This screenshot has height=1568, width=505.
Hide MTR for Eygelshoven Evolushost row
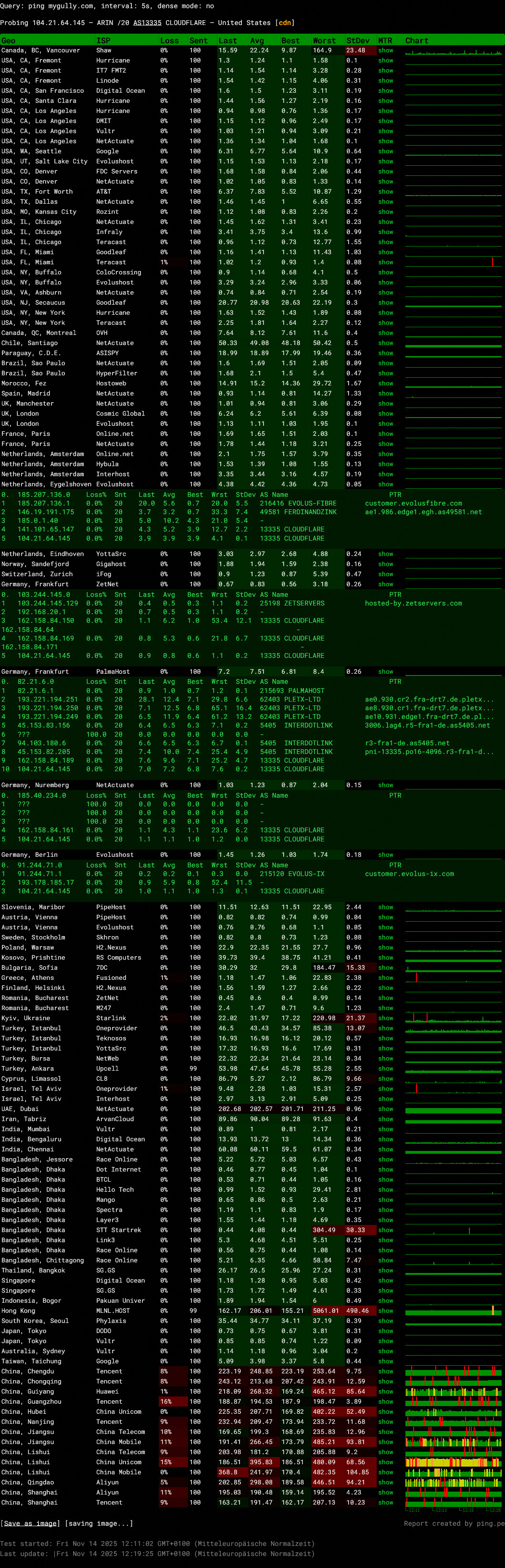pos(386,484)
